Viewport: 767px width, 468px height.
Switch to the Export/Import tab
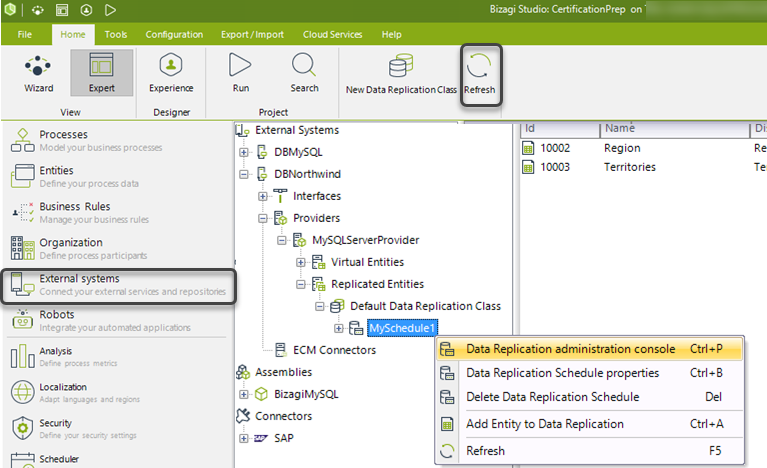[252, 35]
